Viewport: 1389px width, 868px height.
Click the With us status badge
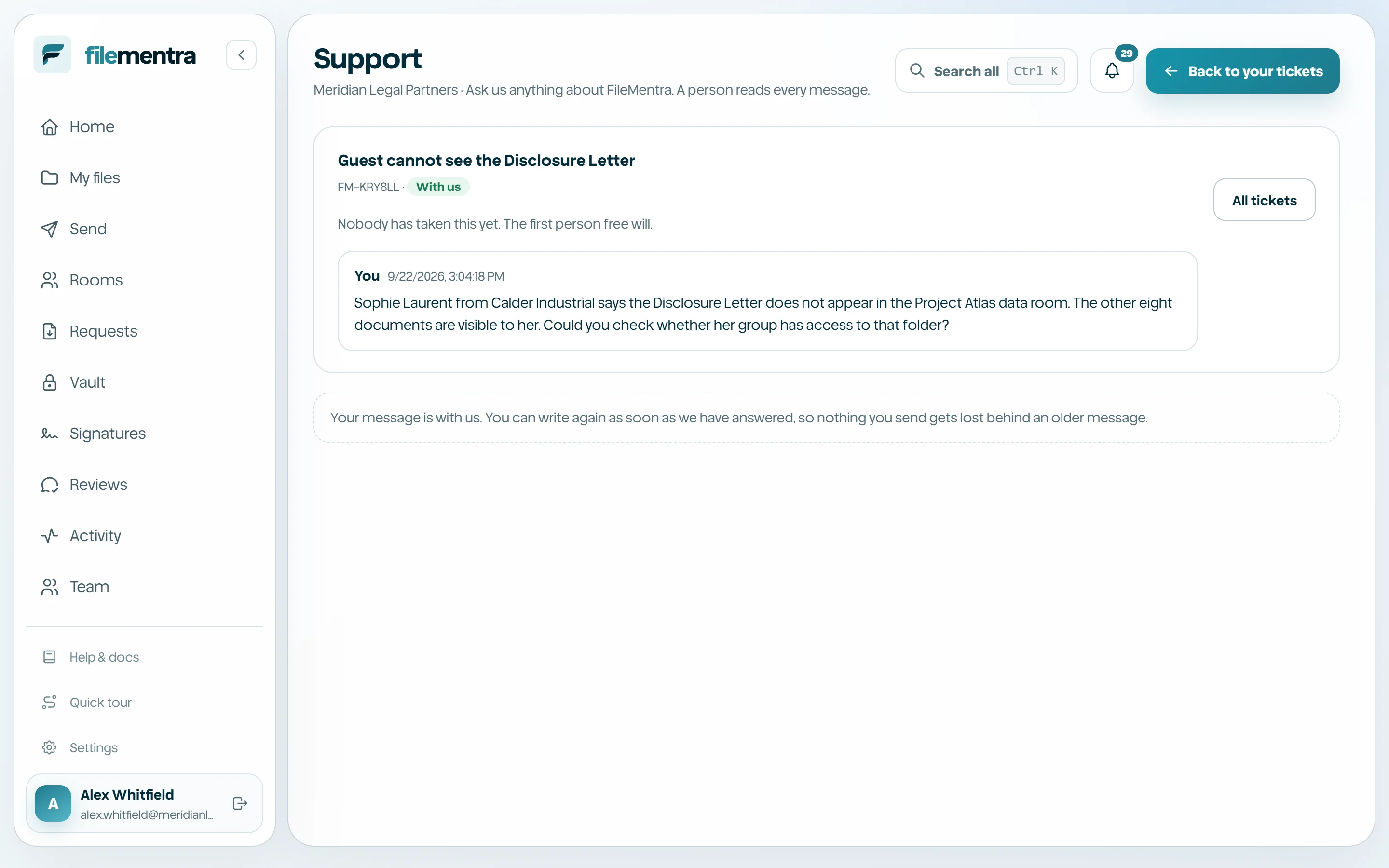[438, 187]
